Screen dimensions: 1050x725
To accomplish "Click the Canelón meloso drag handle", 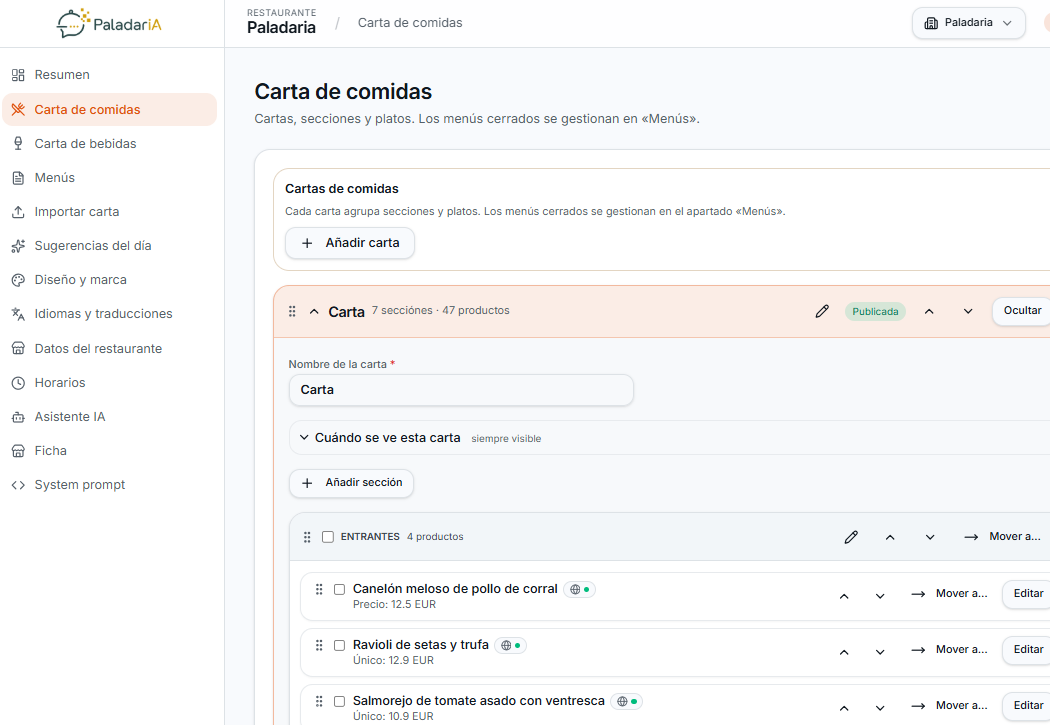I will (319, 589).
